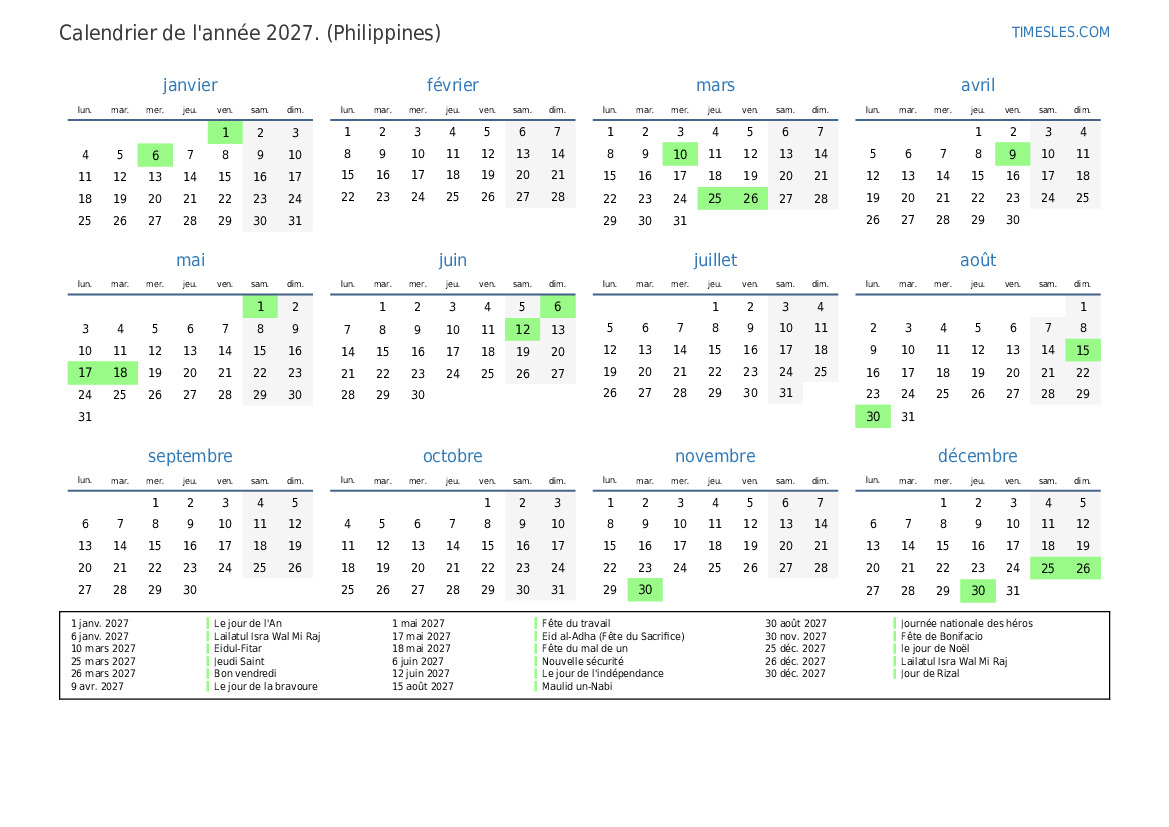This screenshot has height=827, width=1169.
Task: Click highlighted December 26 holiday cell
Action: (1083, 568)
